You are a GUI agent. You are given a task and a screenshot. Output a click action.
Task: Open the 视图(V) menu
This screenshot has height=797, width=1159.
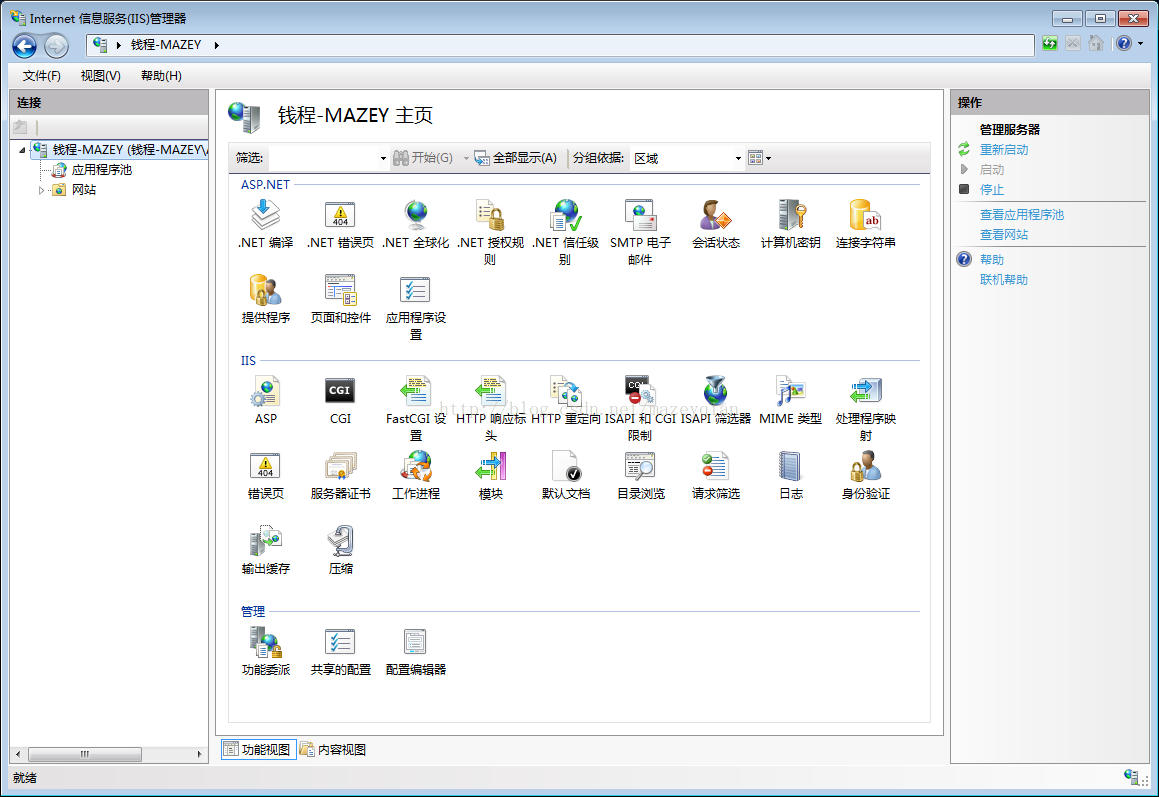(x=101, y=75)
